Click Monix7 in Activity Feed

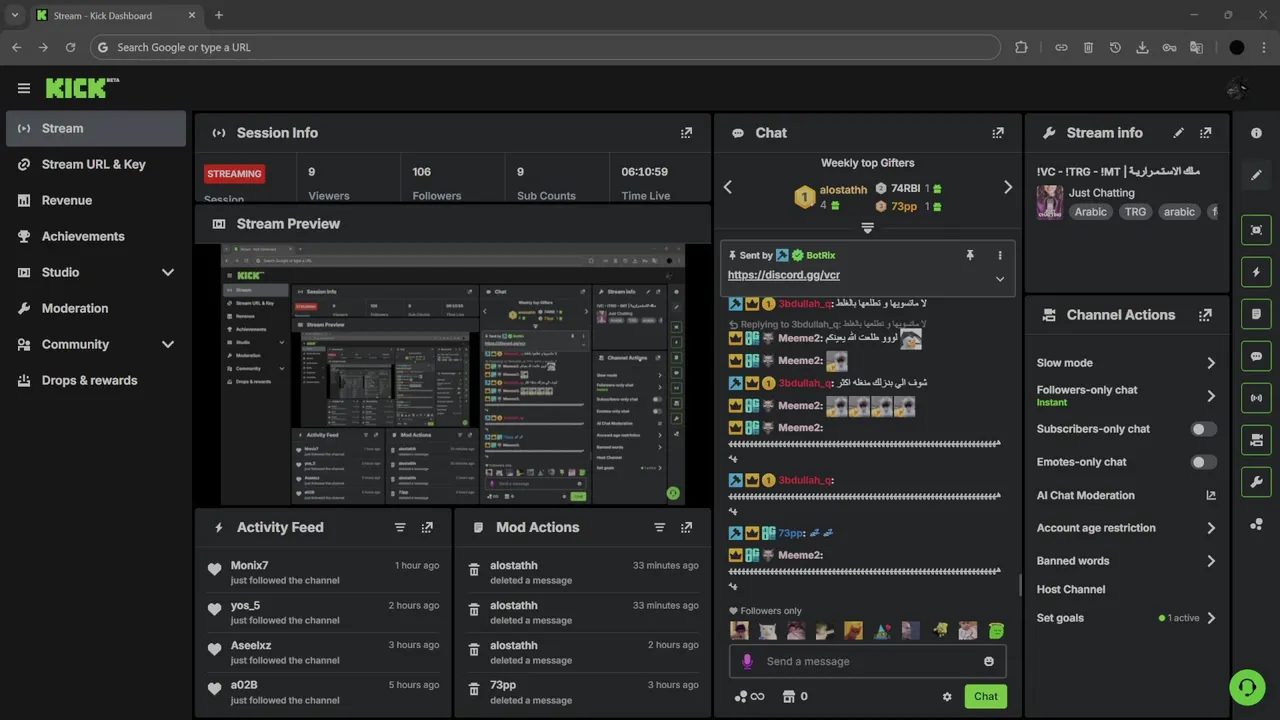[x=250, y=566]
